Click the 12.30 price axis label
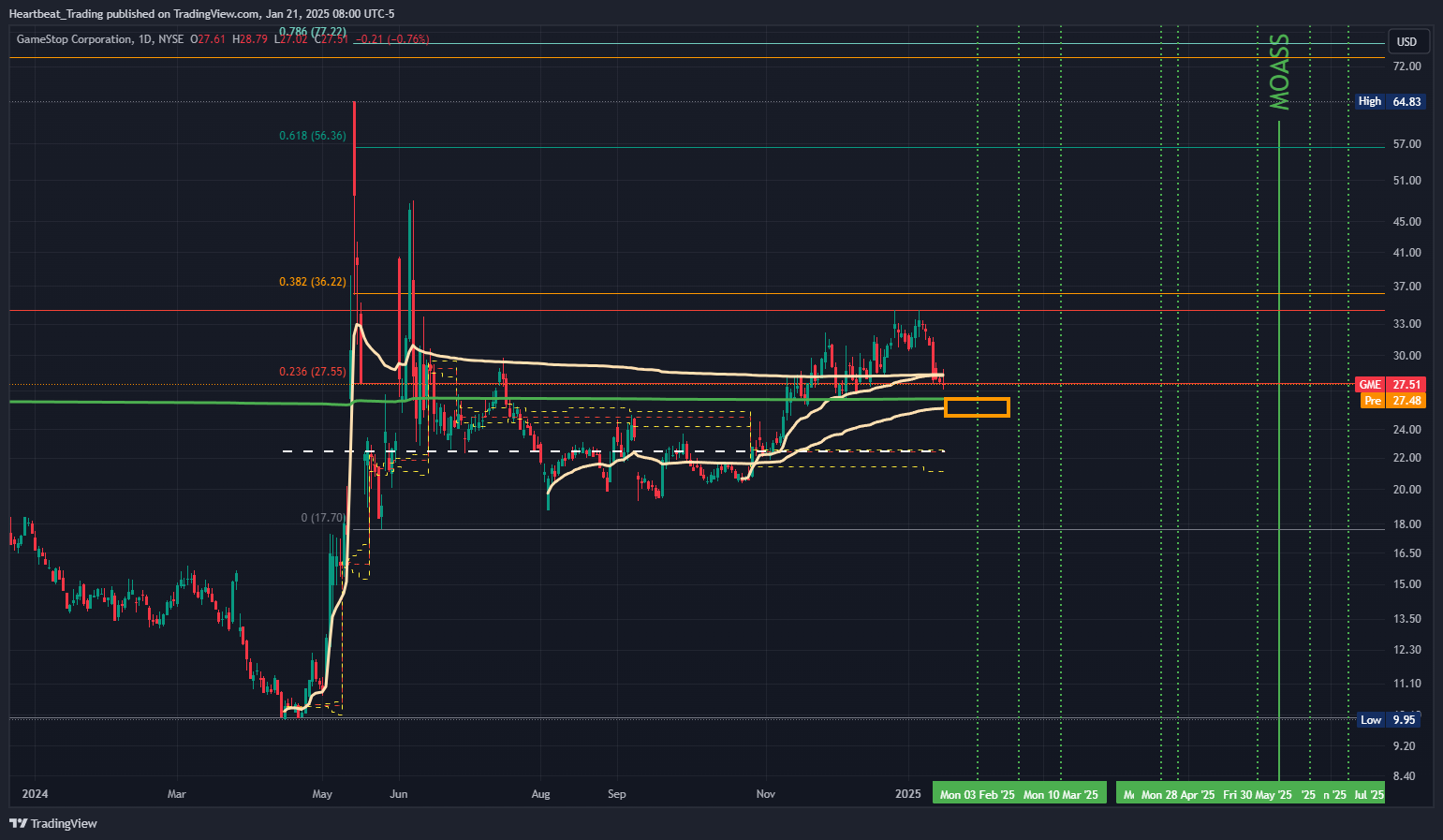Viewport: 1443px width, 840px height. tap(1406, 650)
